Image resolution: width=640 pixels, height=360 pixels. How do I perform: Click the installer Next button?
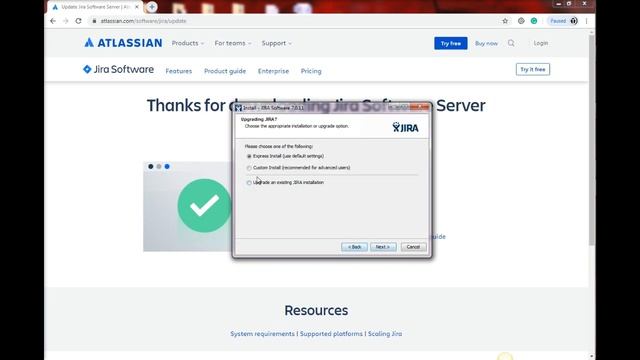(x=383, y=247)
